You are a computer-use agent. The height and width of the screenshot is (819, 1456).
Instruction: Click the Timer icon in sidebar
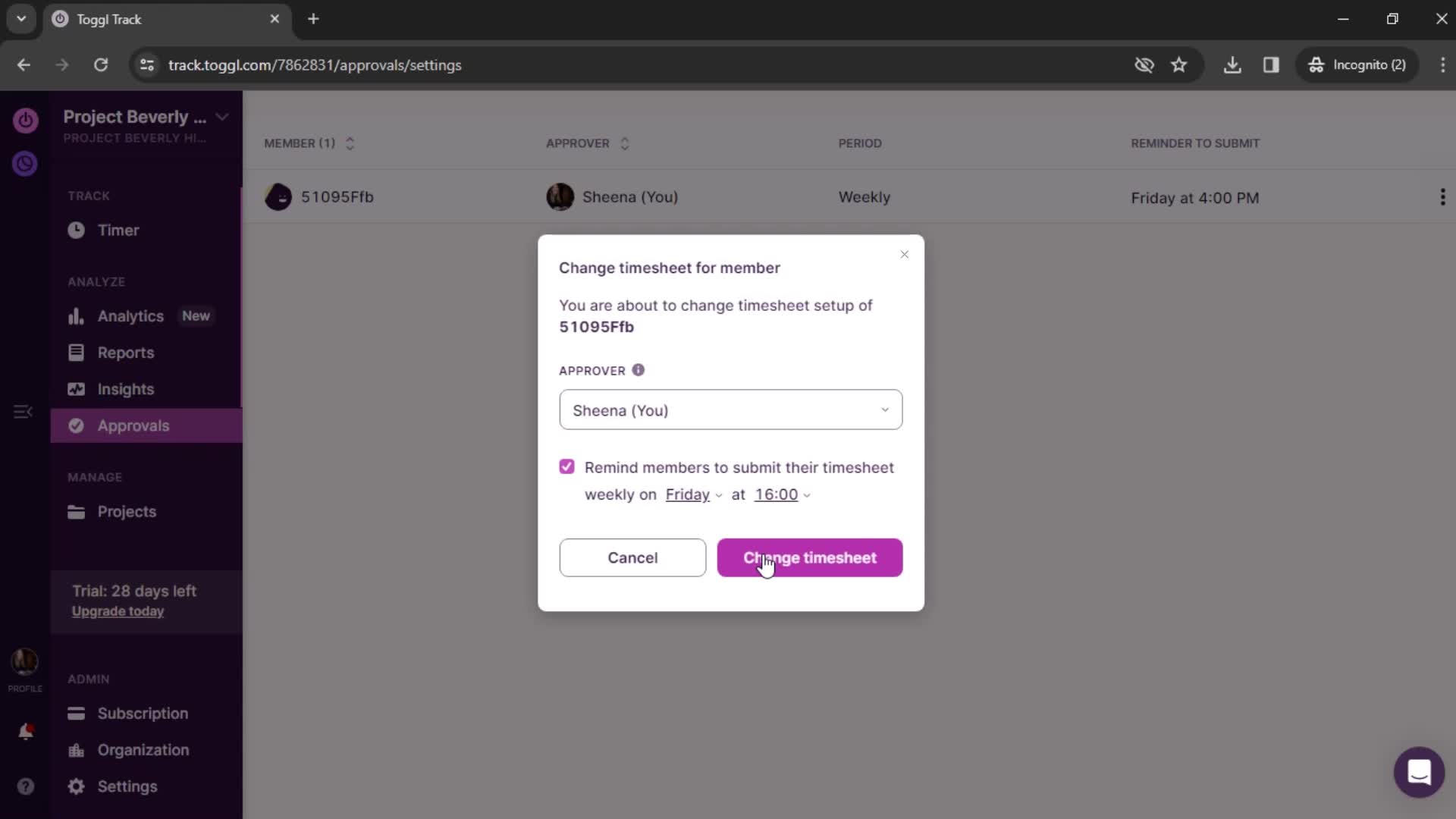click(x=76, y=230)
